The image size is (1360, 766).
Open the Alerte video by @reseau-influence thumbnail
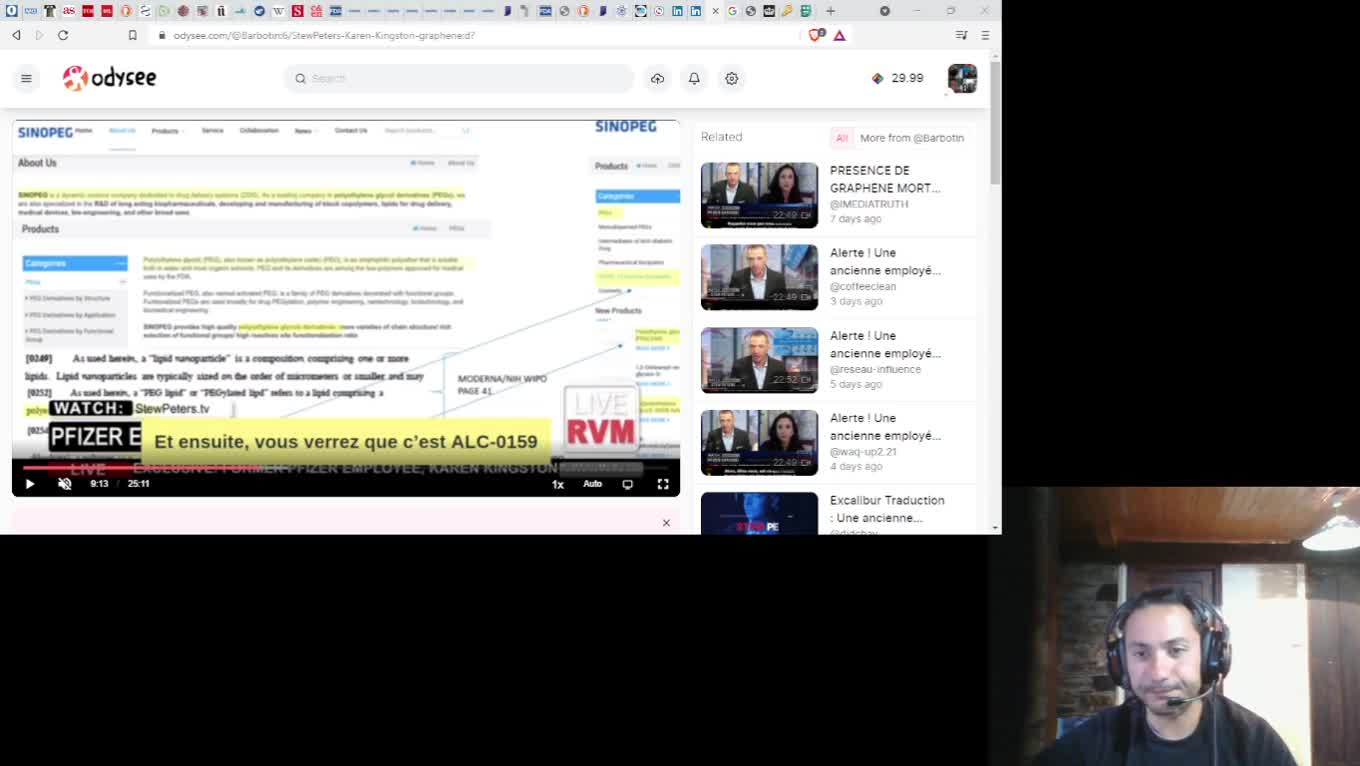point(759,360)
